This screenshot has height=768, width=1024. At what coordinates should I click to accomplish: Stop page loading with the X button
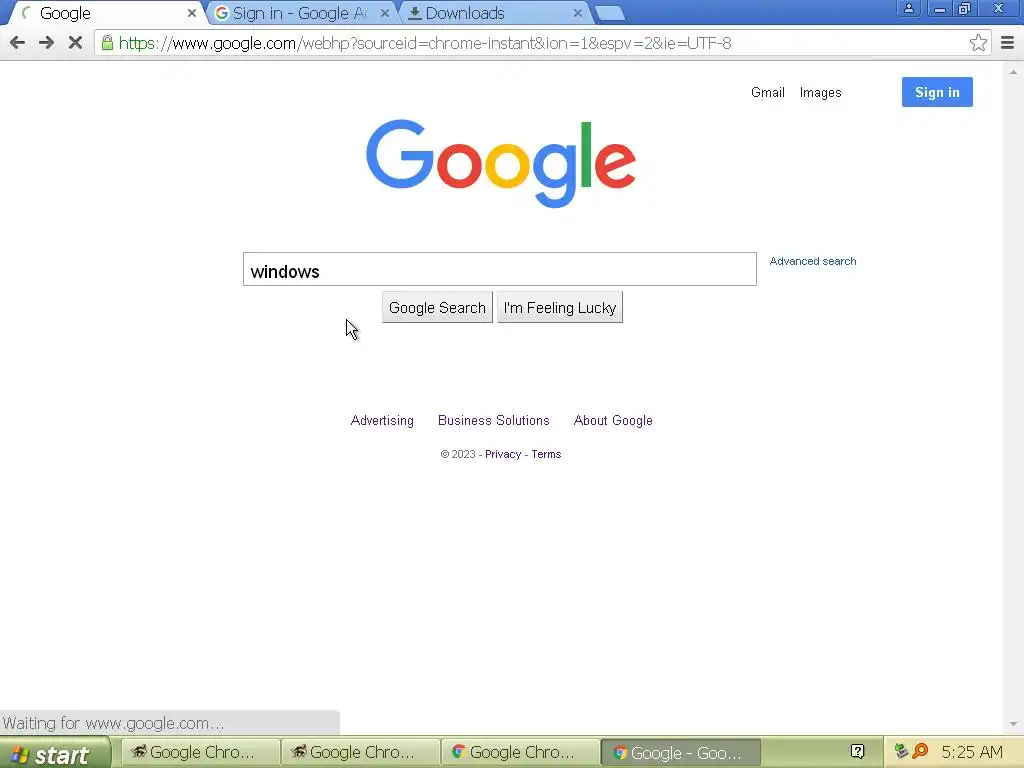[x=75, y=43]
